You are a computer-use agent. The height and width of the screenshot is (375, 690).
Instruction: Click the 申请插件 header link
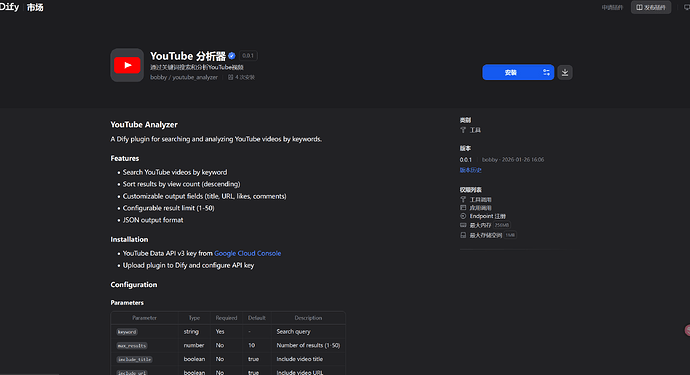(x=612, y=7)
